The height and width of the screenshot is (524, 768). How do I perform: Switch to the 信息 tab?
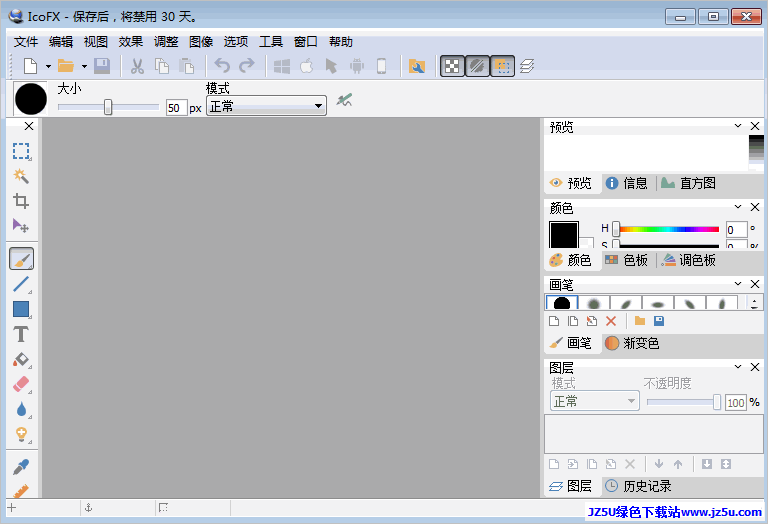tap(627, 183)
